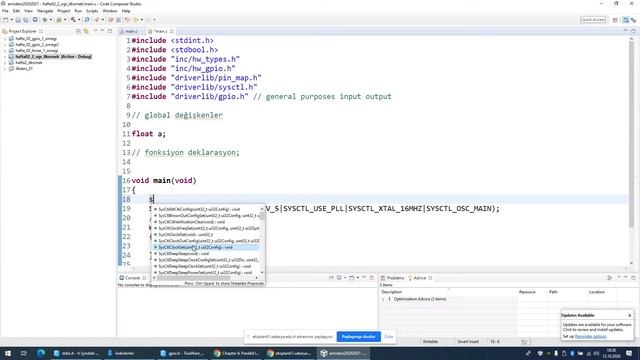This screenshot has width=640, height=360.
Task: Click the Save All toolbar icon
Action: click(26, 20)
